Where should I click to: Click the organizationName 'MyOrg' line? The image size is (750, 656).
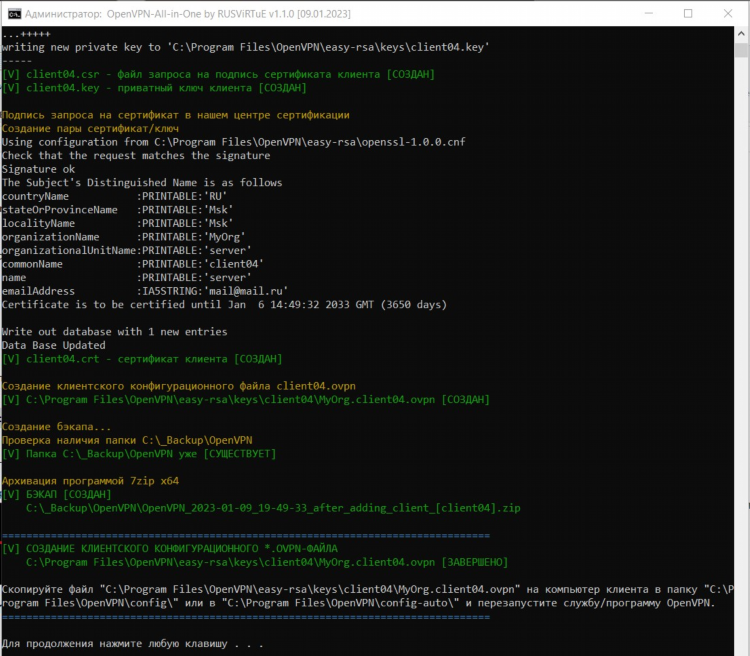point(123,237)
